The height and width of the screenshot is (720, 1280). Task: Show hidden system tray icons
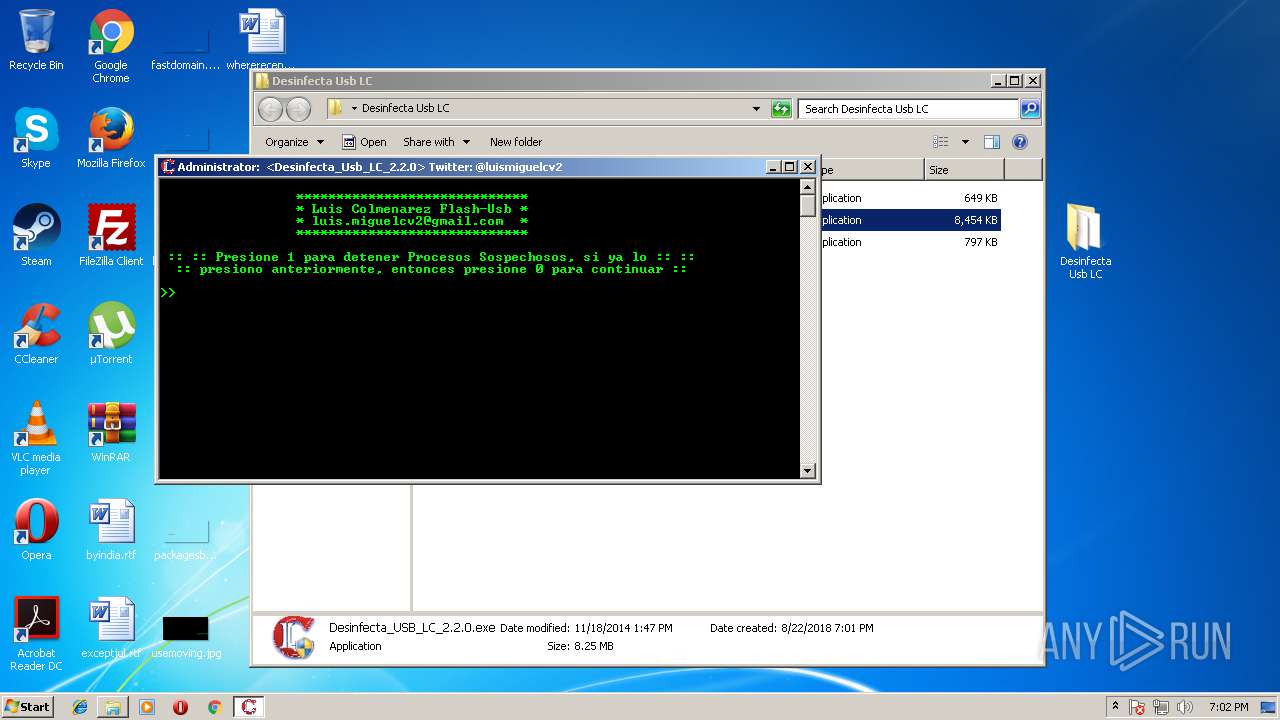[x=1115, y=707]
